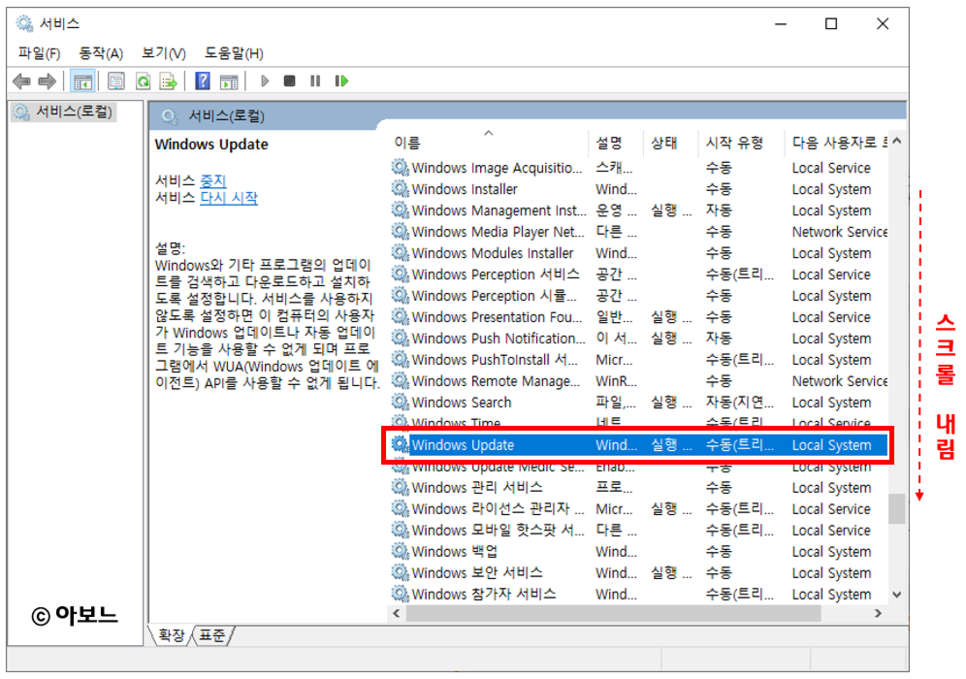Select Windows 모바일 핫스팟 서비스 row
The width and height of the screenshot is (966, 679).
pyautogui.click(x=639, y=530)
